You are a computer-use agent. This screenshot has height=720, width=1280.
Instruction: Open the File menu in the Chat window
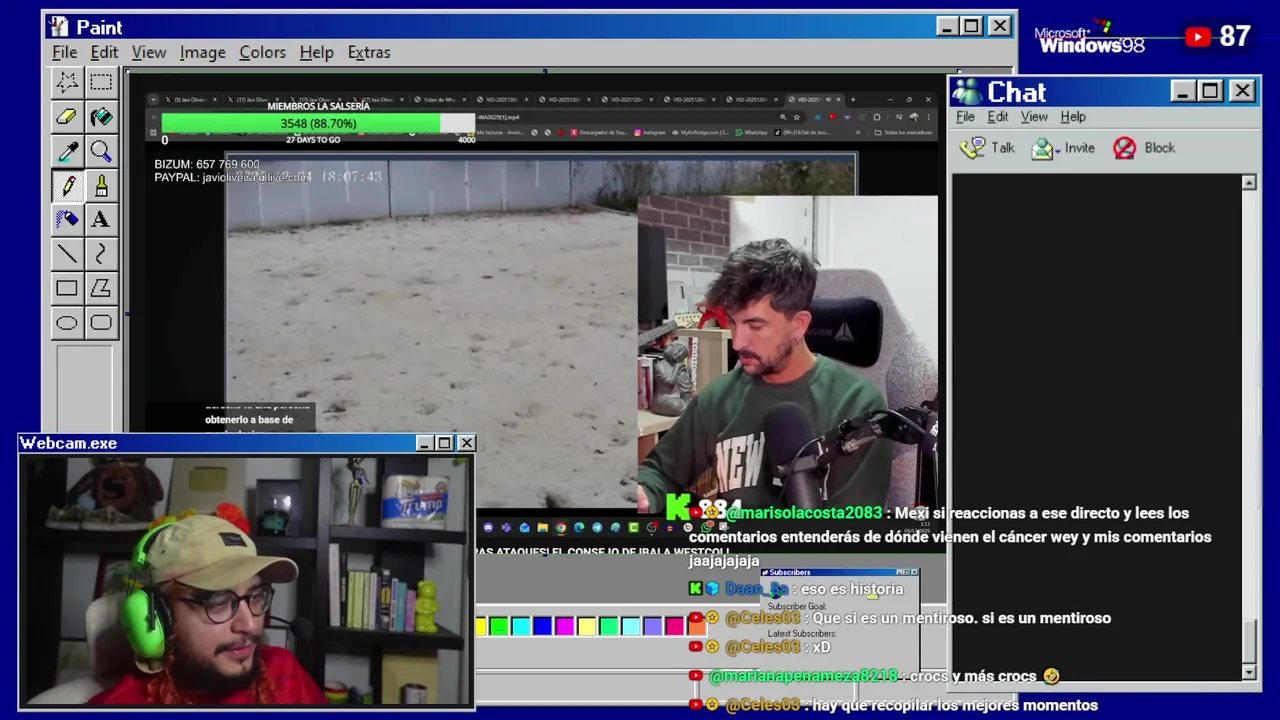coord(965,117)
